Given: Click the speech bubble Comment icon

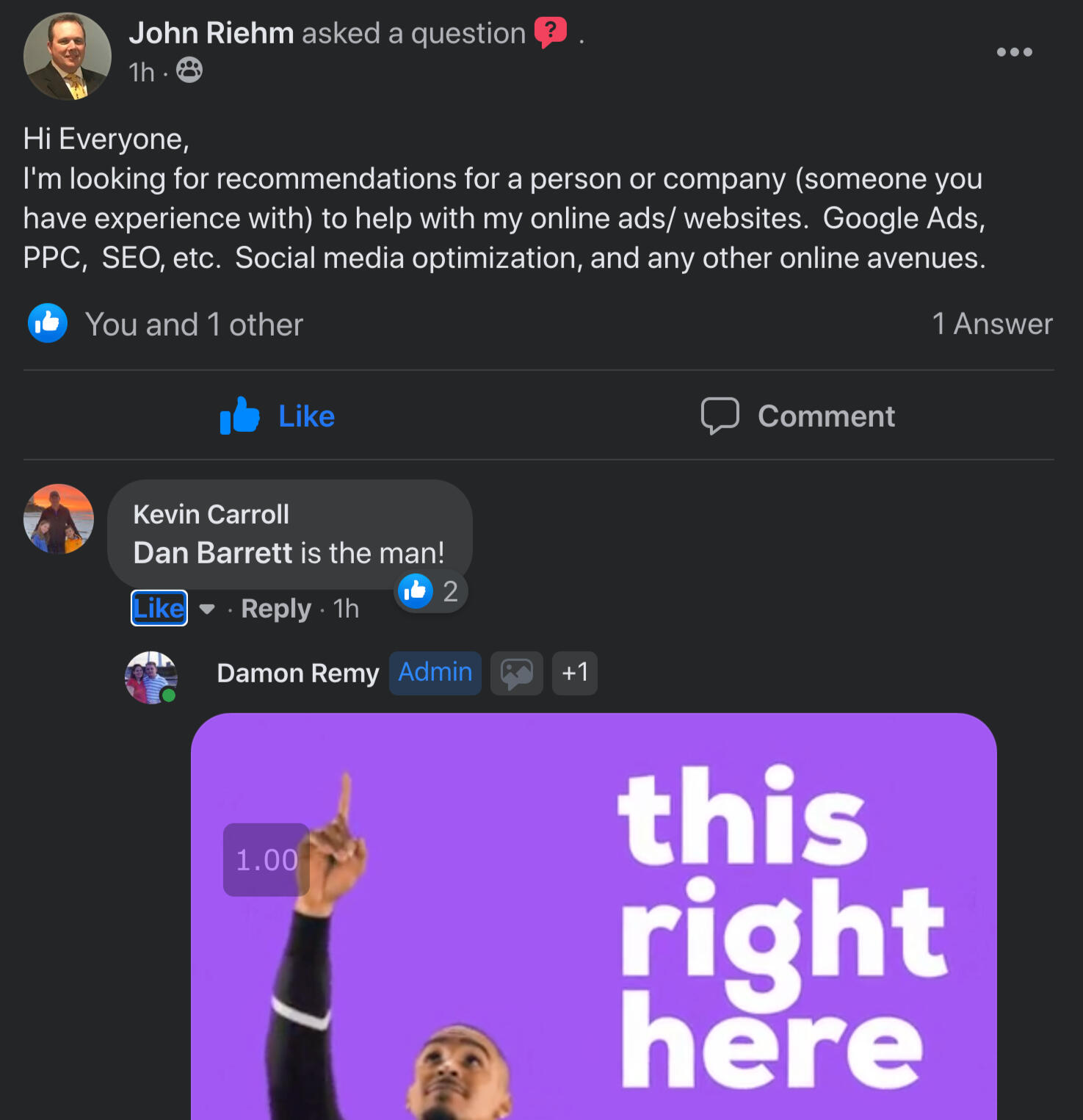Looking at the screenshot, I should [x=720, y=416].
